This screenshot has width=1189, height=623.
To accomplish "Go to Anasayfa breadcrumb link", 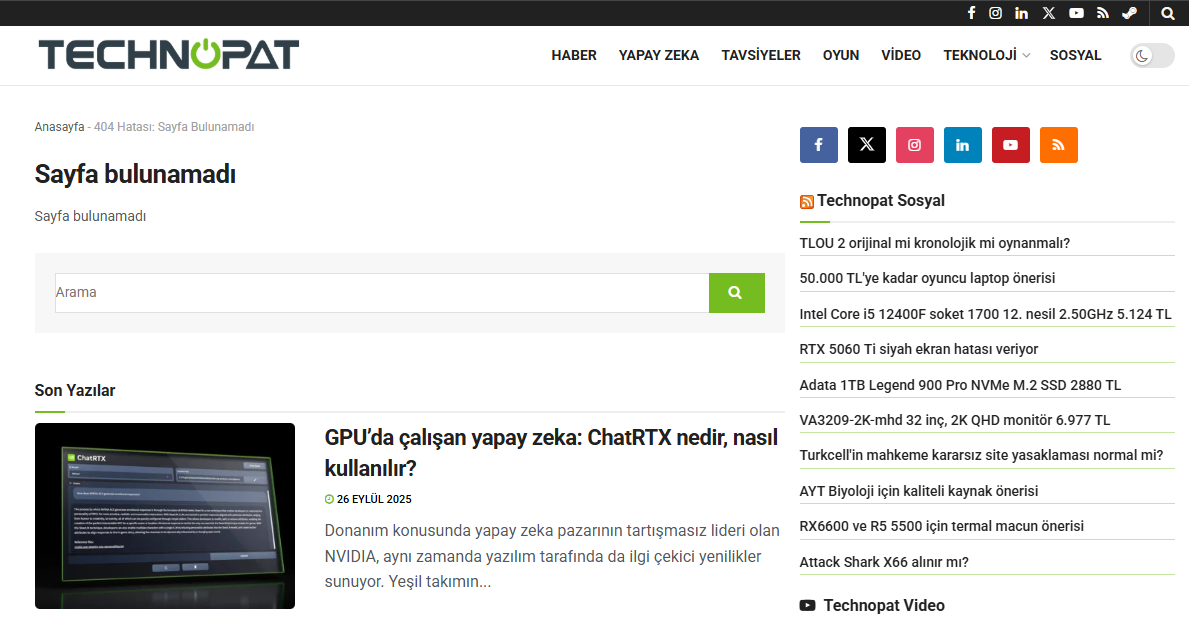I will 59,127.
